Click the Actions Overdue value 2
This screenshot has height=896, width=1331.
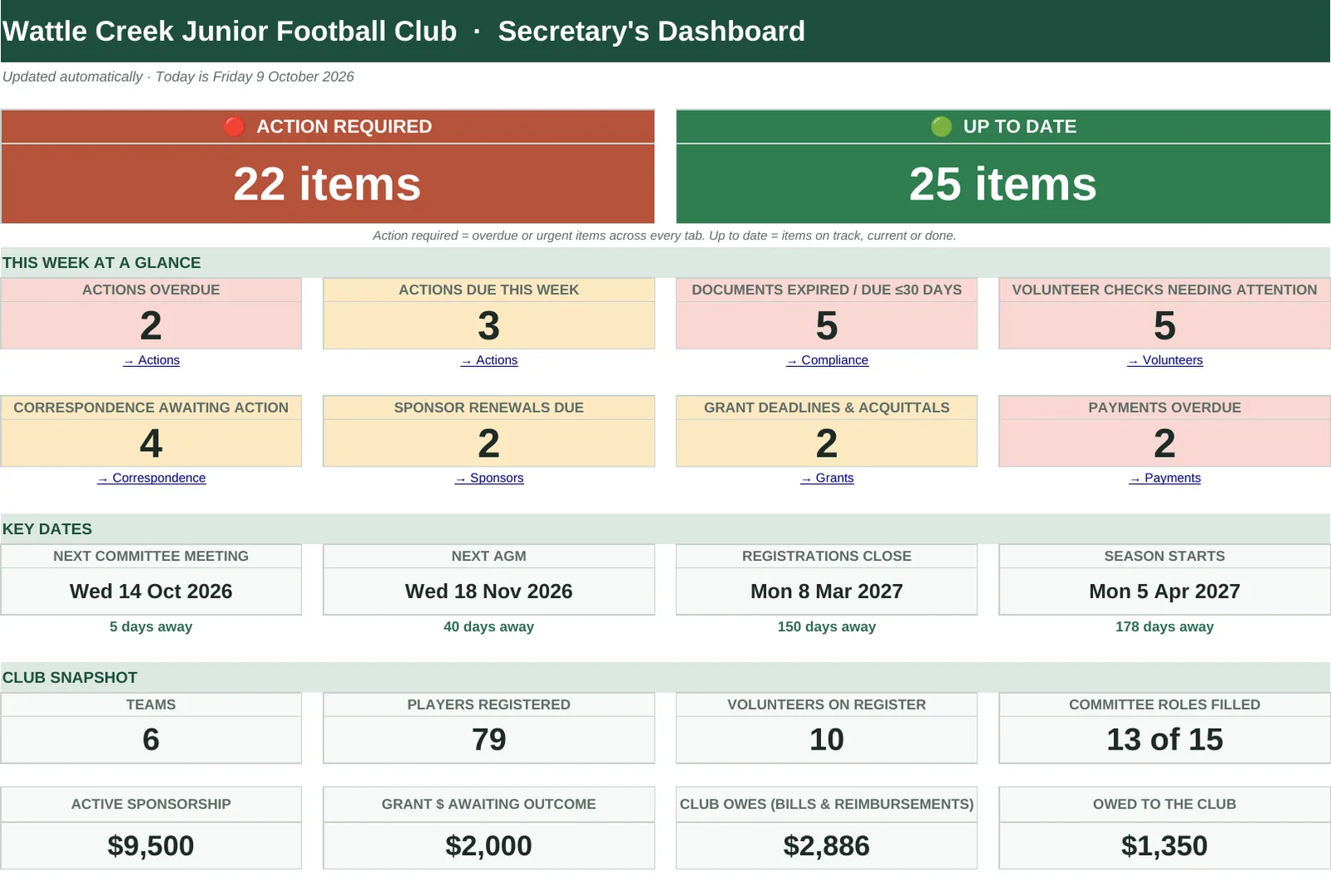[151, 325]
